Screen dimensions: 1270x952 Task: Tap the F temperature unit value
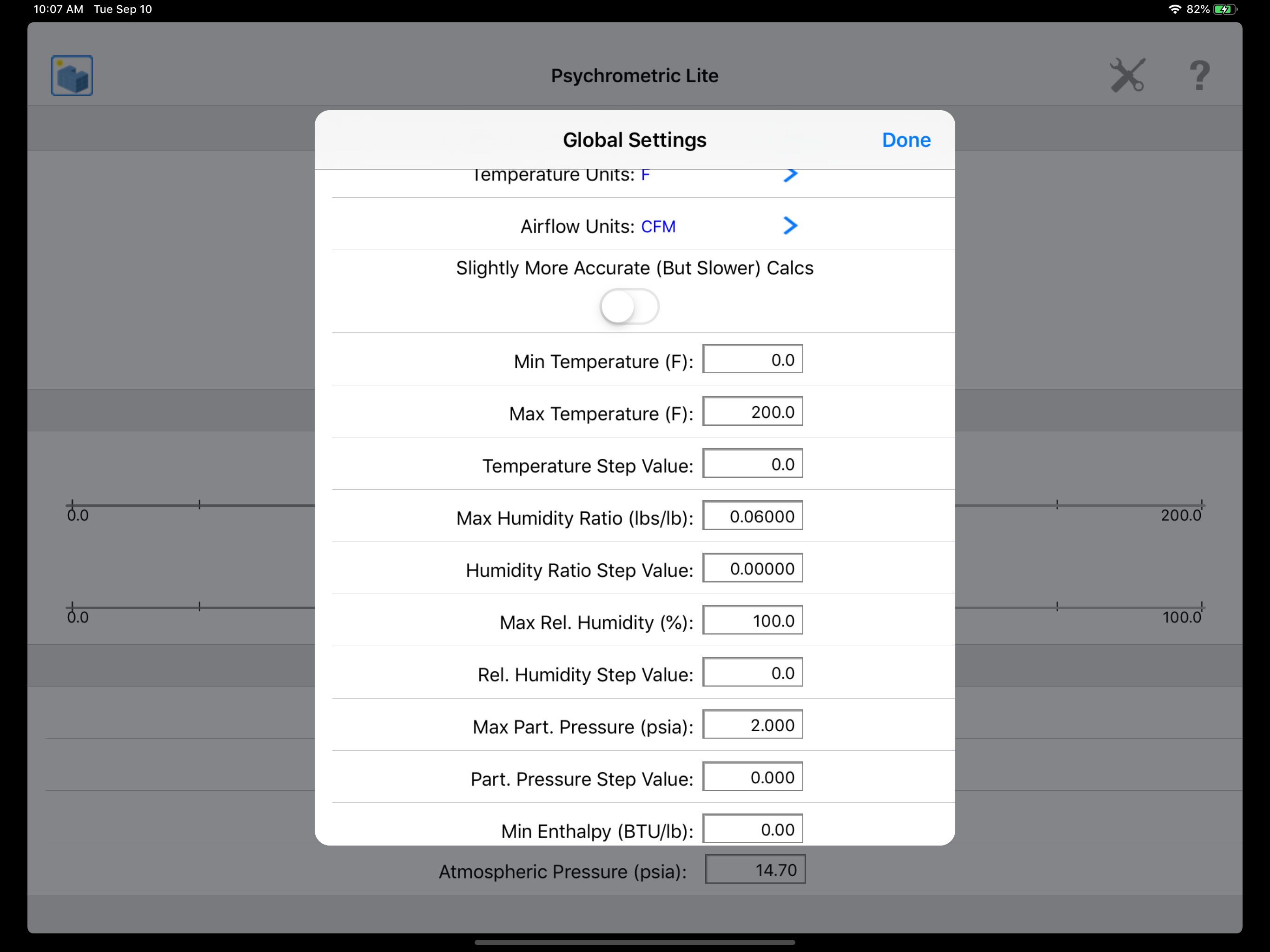click(645, 175)
